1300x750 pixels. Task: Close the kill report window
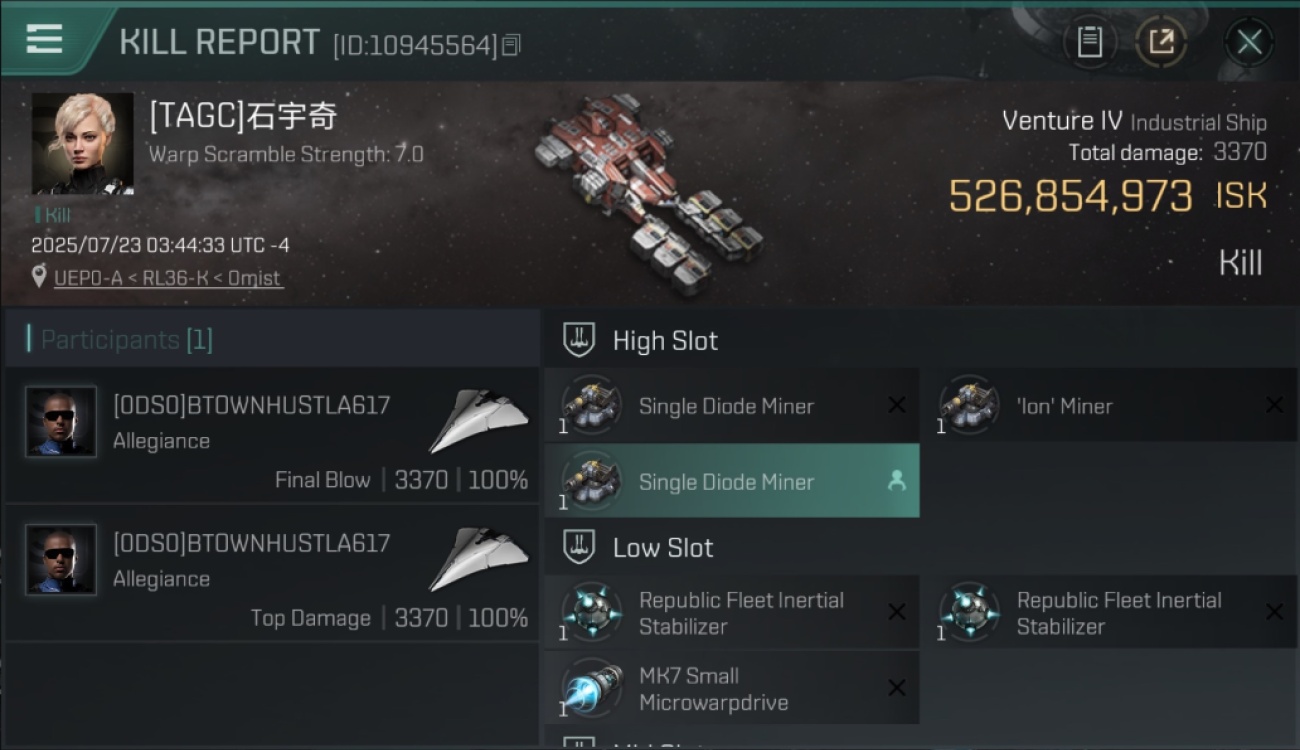(x=1249, y=42)
